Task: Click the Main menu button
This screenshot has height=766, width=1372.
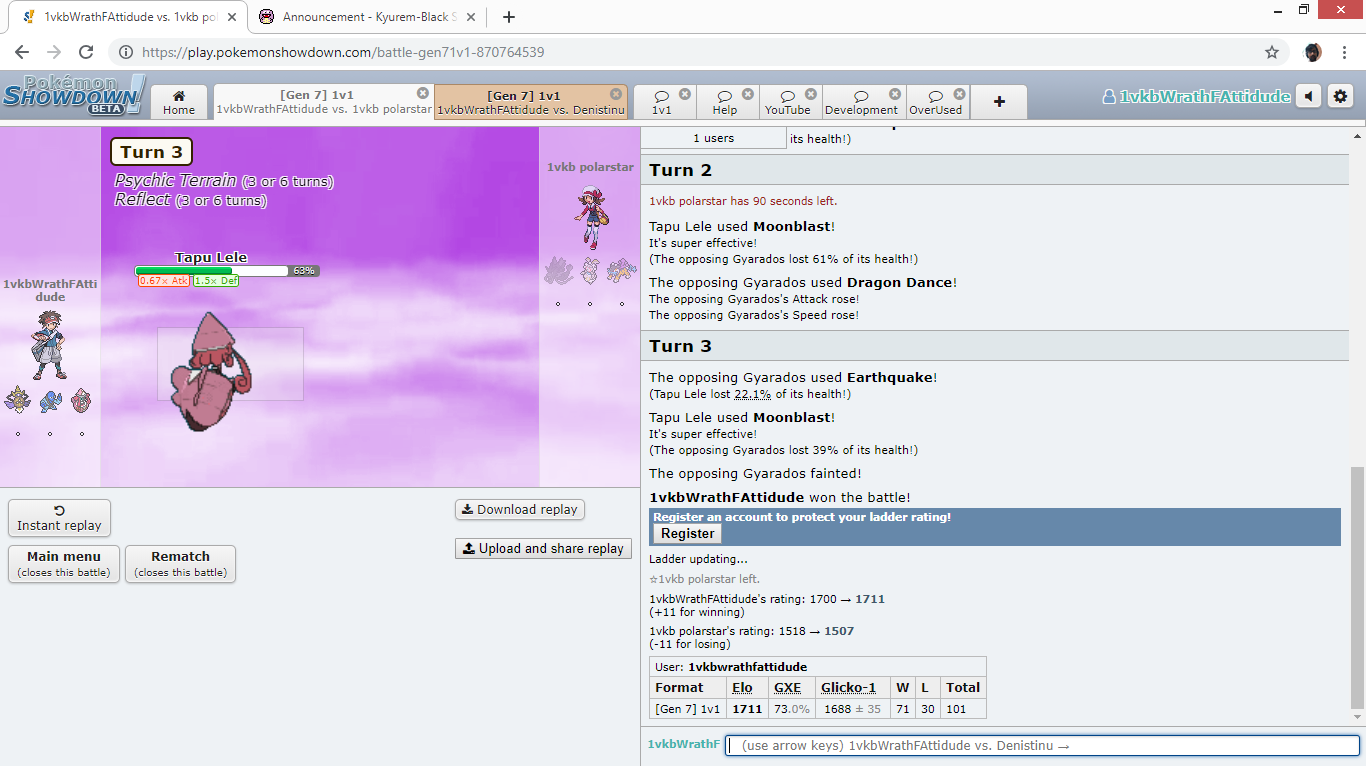Action: coord(64,564)
